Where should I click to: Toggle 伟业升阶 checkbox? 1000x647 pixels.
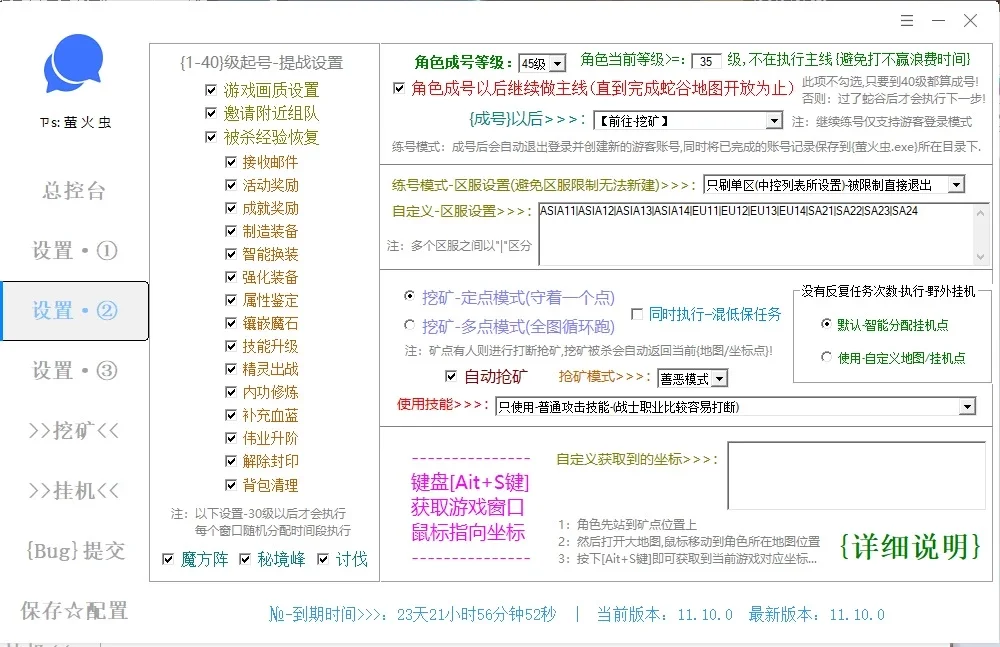[x=231, y=438]
